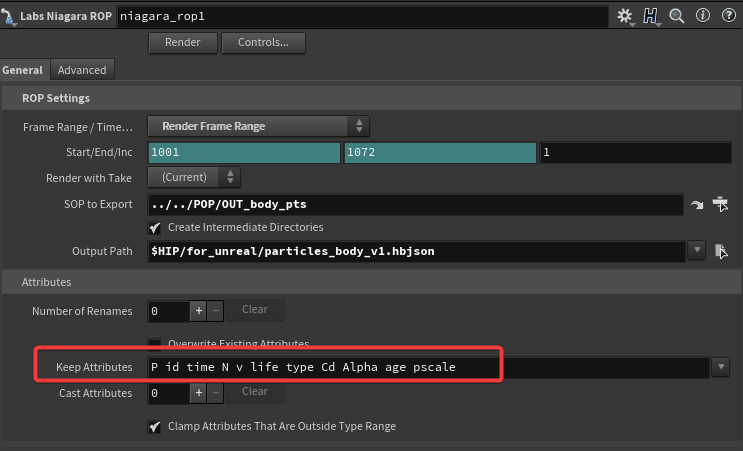Click the Labs Niagara ROP node icon
Image resolution: width=743 pixels, height=451 pixels.
(8, 17)
